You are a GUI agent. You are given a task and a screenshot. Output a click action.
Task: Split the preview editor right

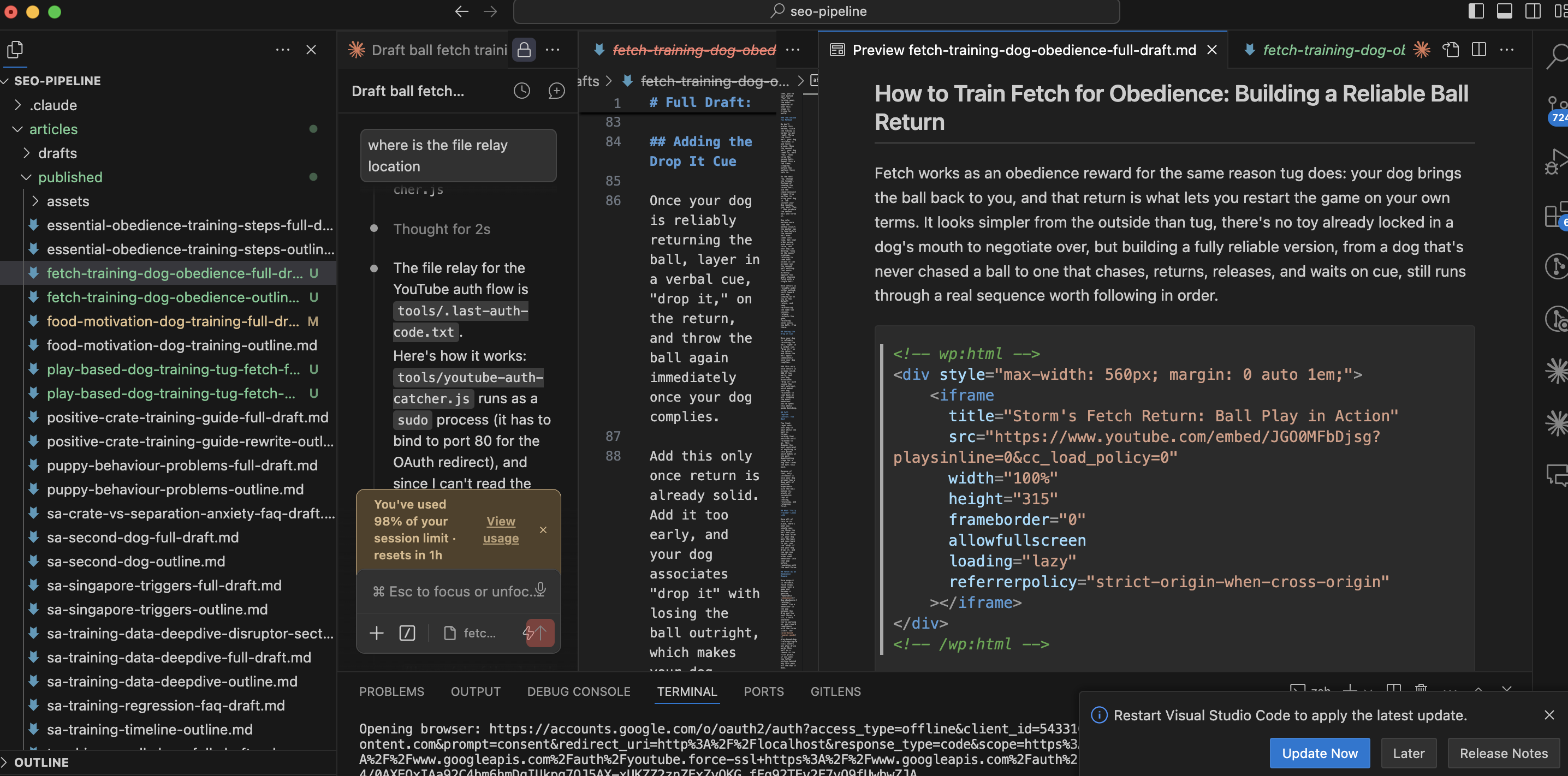(1479, 50)
